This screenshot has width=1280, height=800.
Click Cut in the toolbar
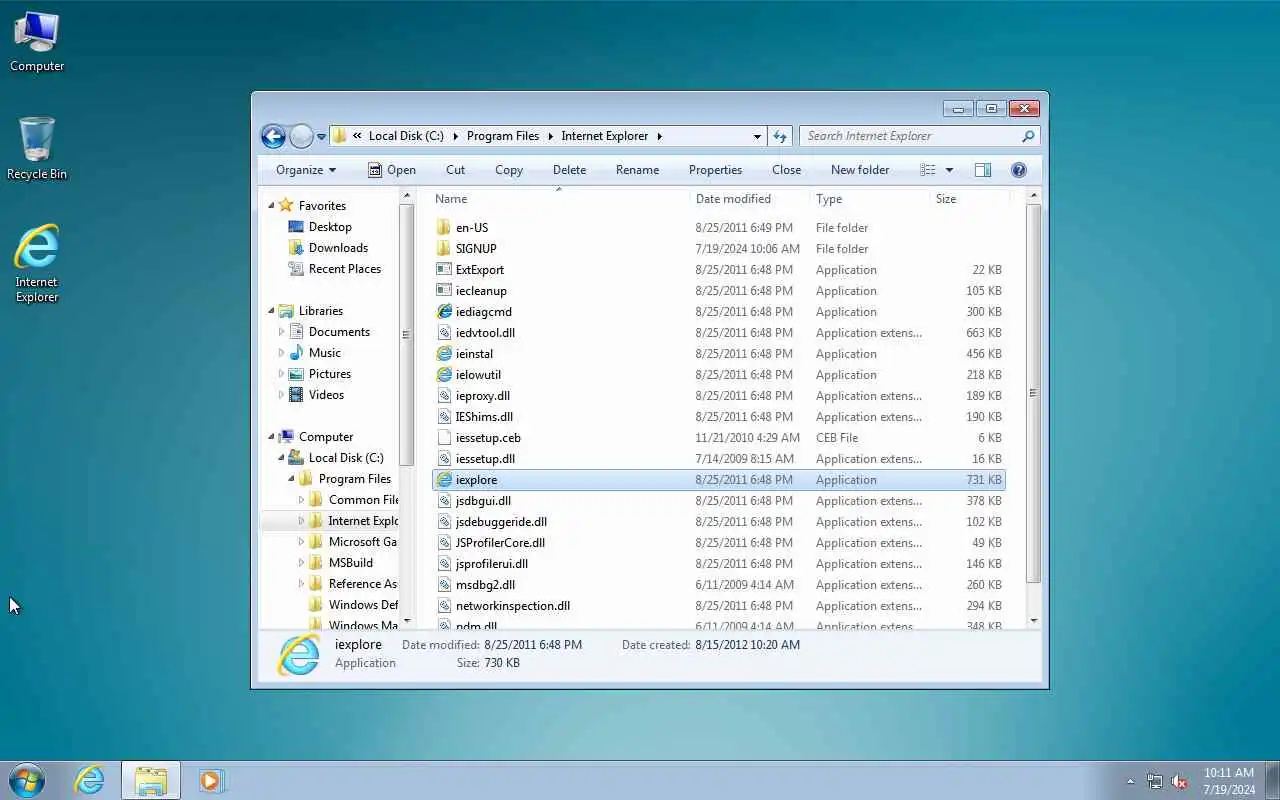point(455,170)
